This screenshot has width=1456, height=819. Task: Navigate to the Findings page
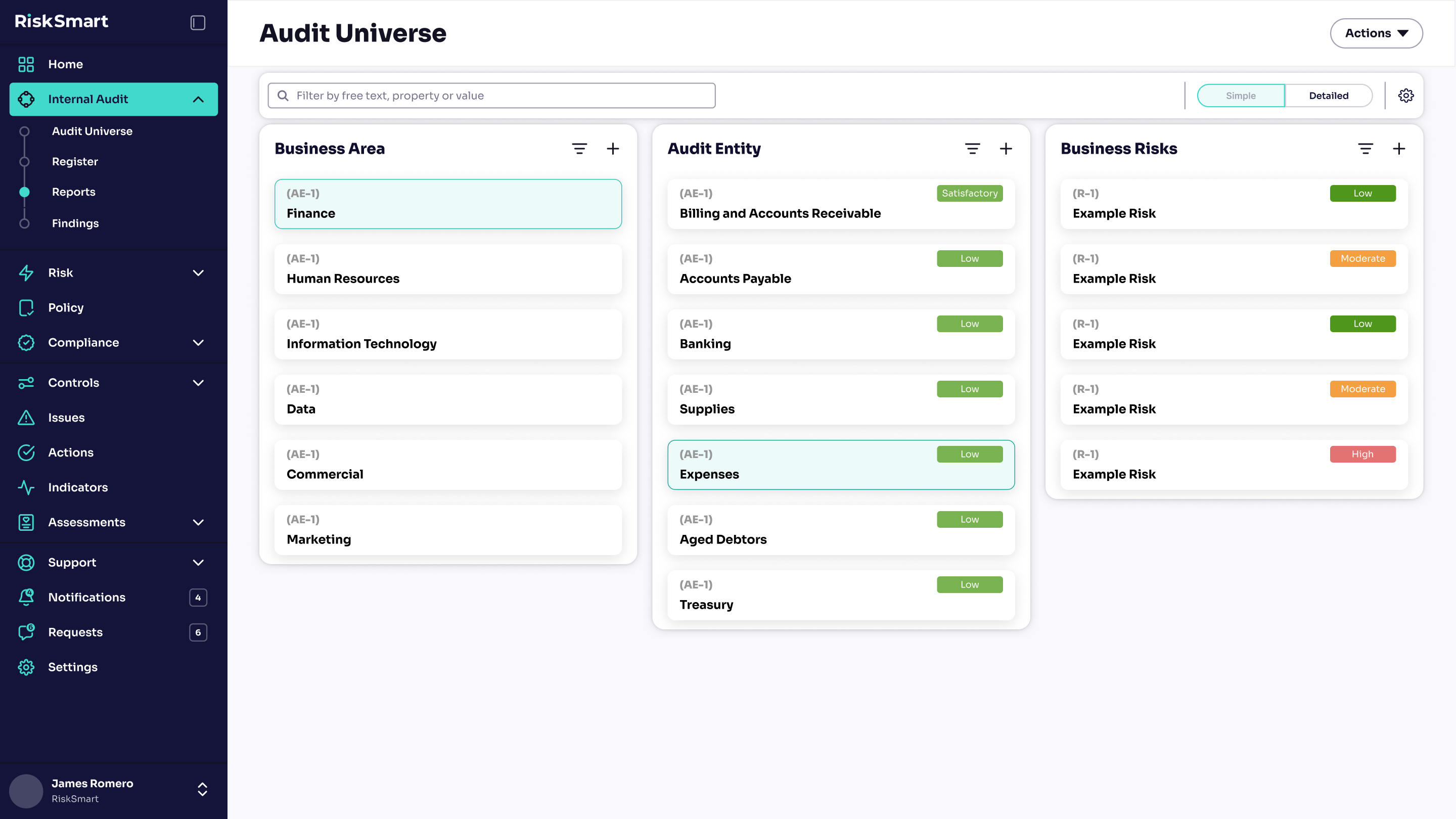[x=75, y=222]
